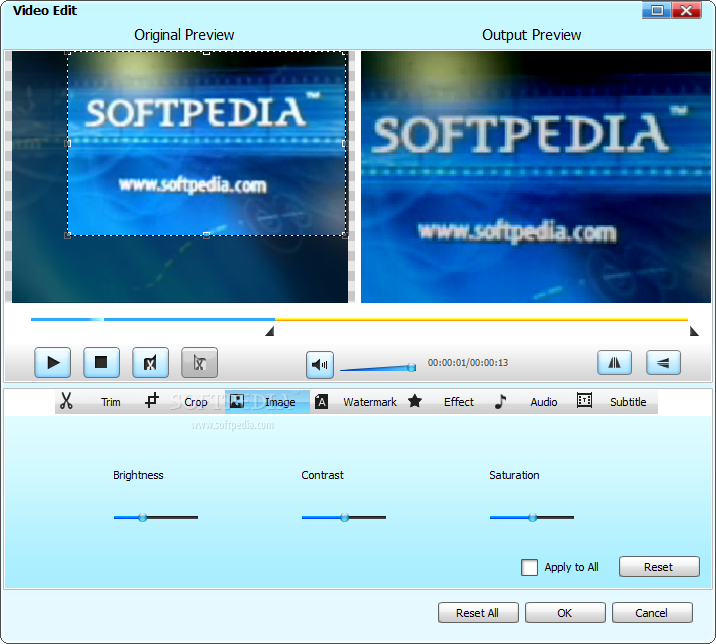Image resolution: width=716 pixels, height=644 pixels.
Task: Mute the audio with the speaker icon
Action: click(x=320, y=364)
